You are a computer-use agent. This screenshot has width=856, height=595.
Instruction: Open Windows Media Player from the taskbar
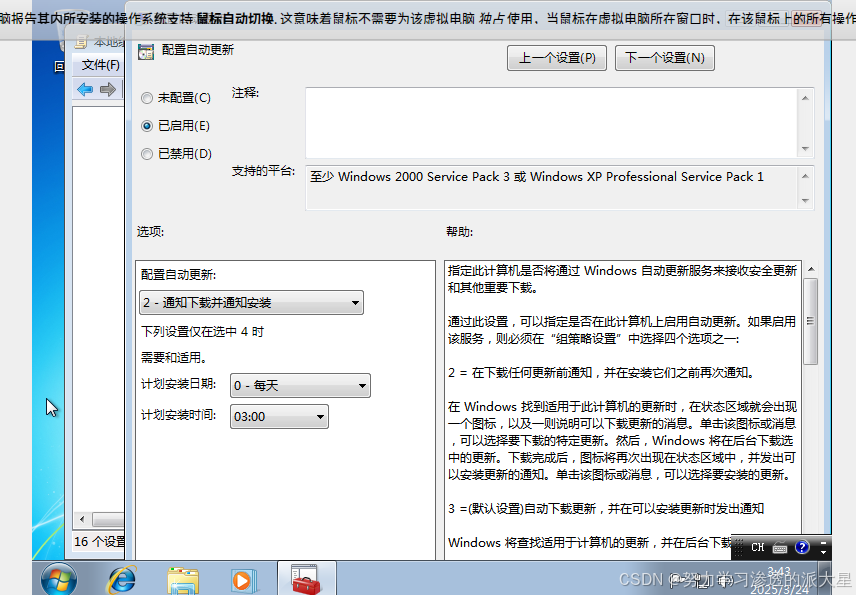click(243, 580)
